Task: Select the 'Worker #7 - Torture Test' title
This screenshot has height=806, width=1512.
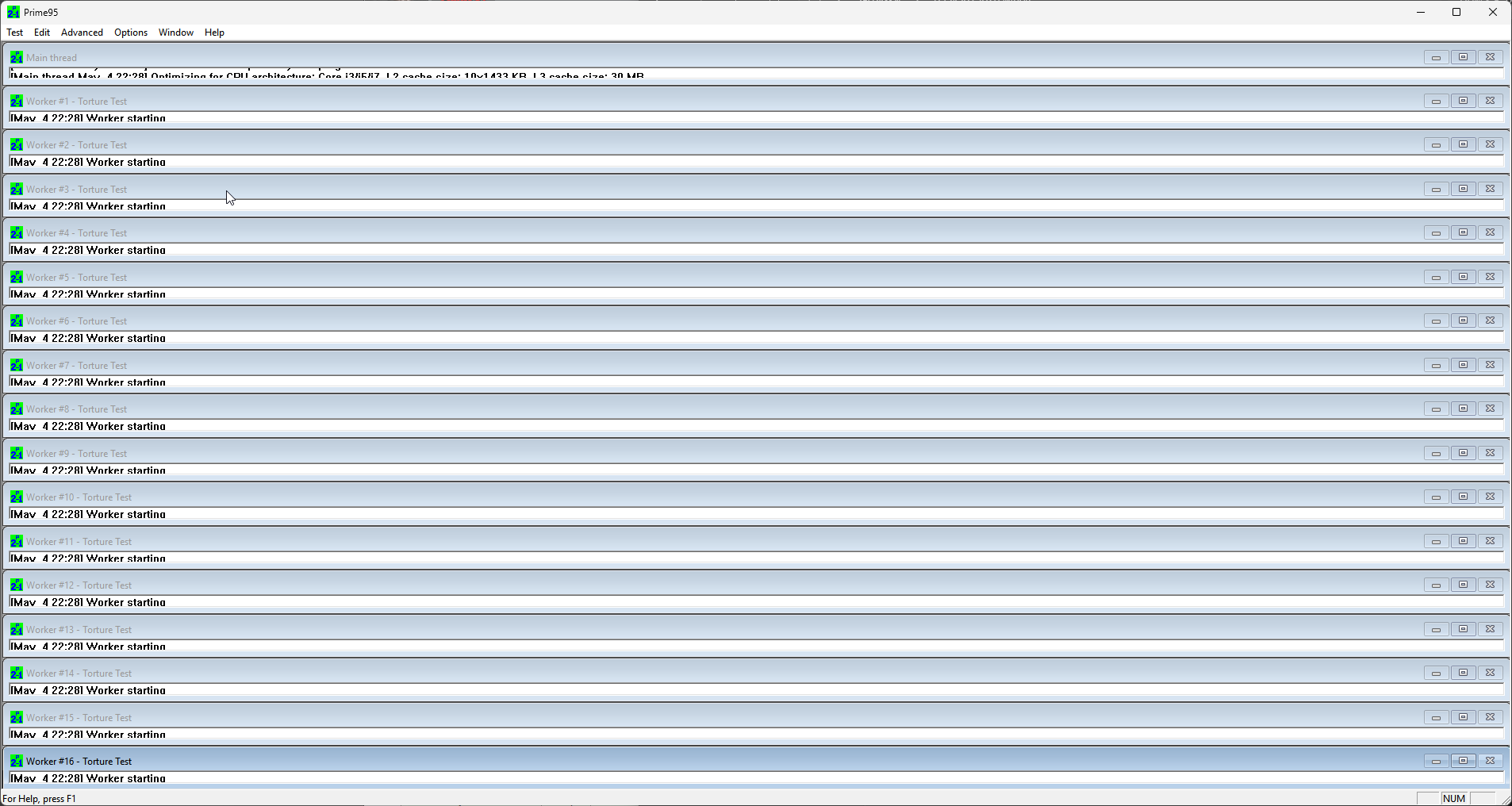Action: tap(76, 366)
